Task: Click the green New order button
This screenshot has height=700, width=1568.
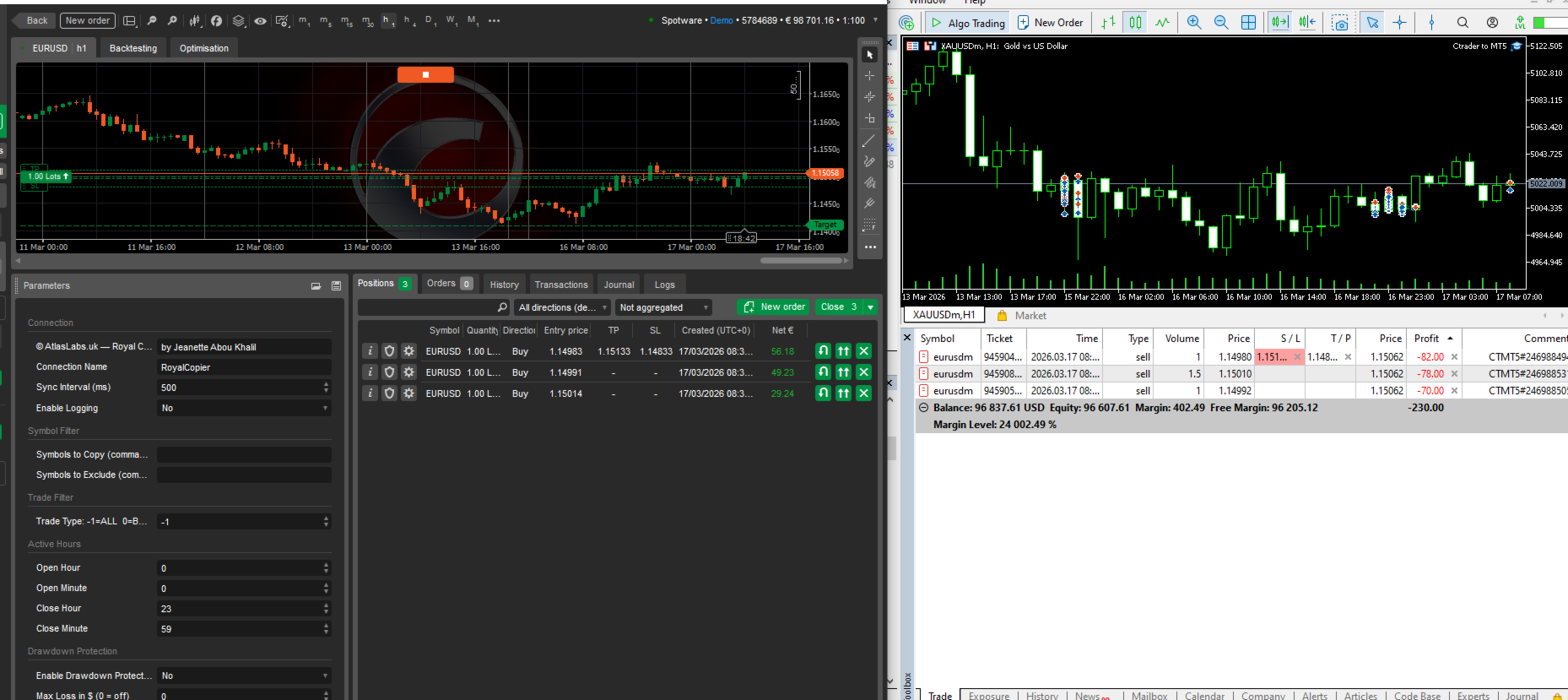Action: point(774,307)
